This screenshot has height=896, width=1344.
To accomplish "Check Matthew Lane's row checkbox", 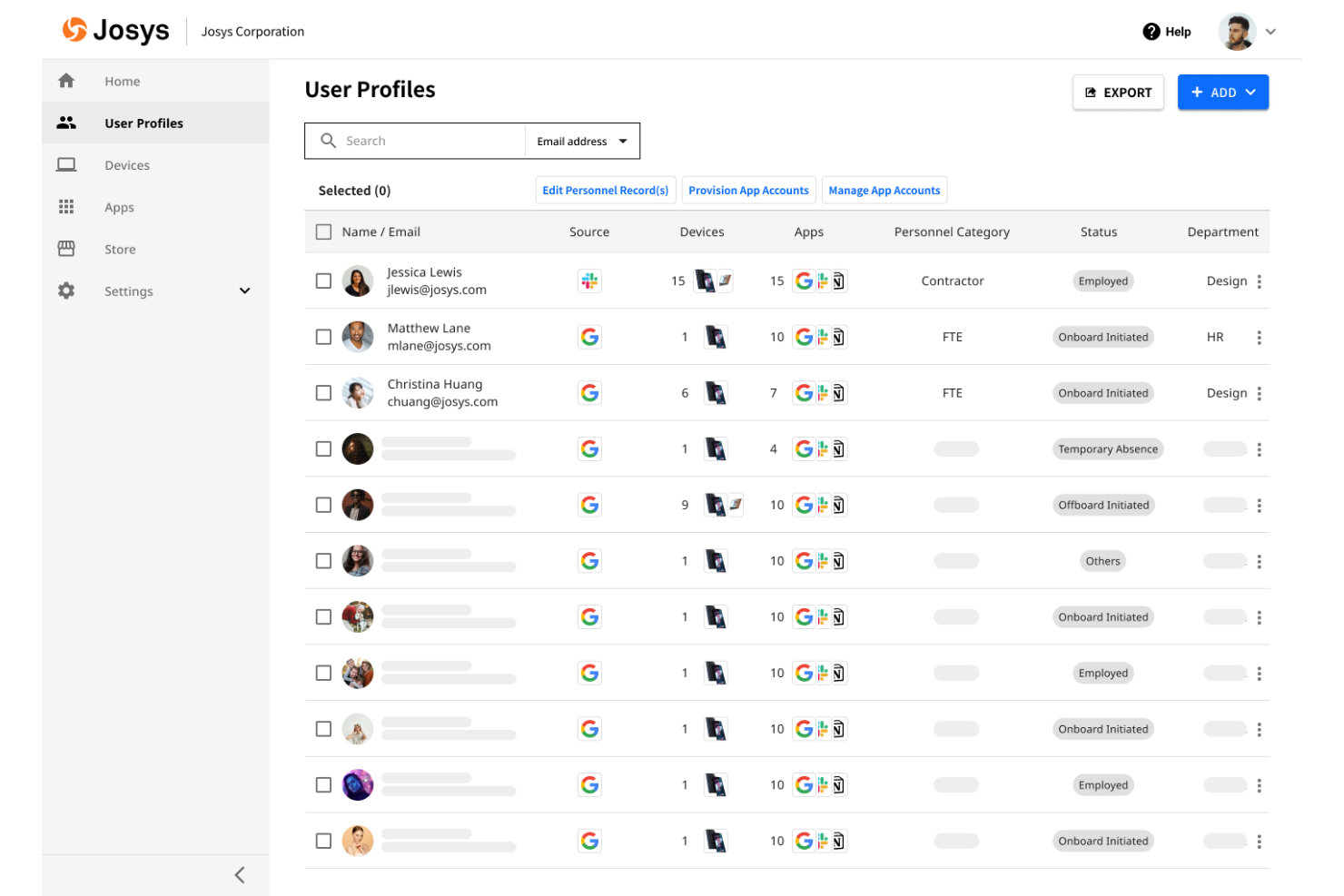I will pos(323,336).
